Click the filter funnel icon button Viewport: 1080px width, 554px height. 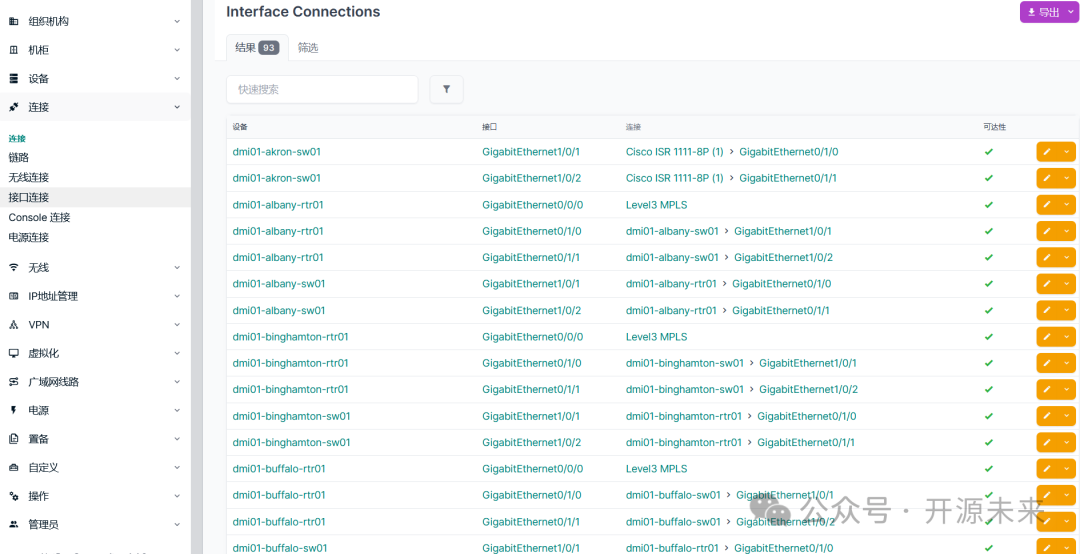pyautogui.click(x=446, y=90)
